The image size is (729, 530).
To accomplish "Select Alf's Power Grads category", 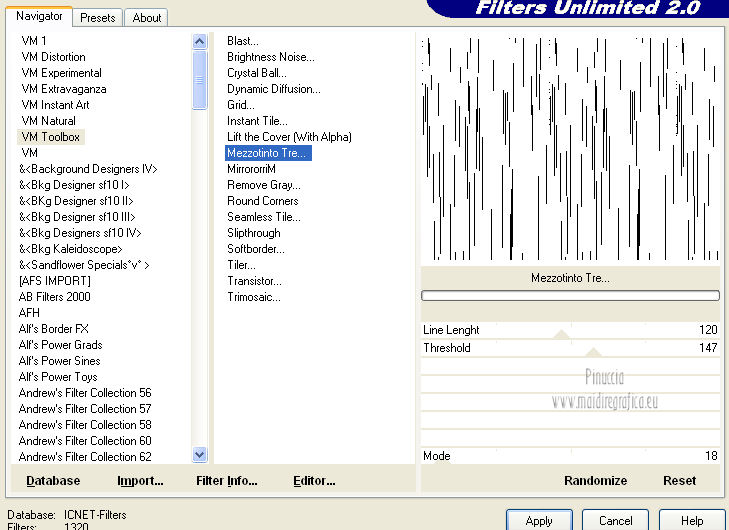I will click(x=60, y=344).
